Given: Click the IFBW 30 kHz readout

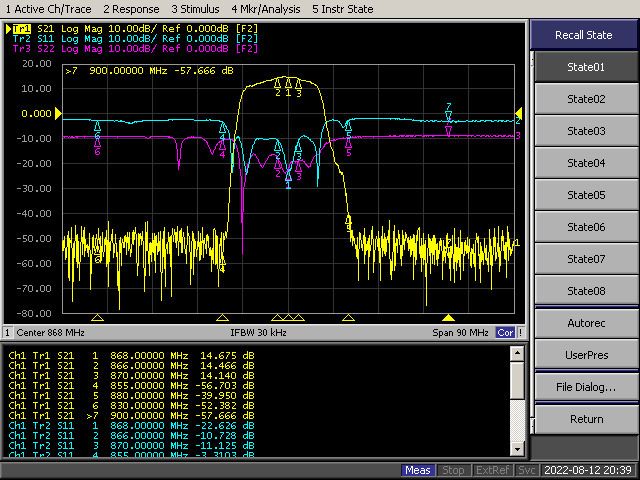Looking at the screenshot, I should click(x=258, y=333).
